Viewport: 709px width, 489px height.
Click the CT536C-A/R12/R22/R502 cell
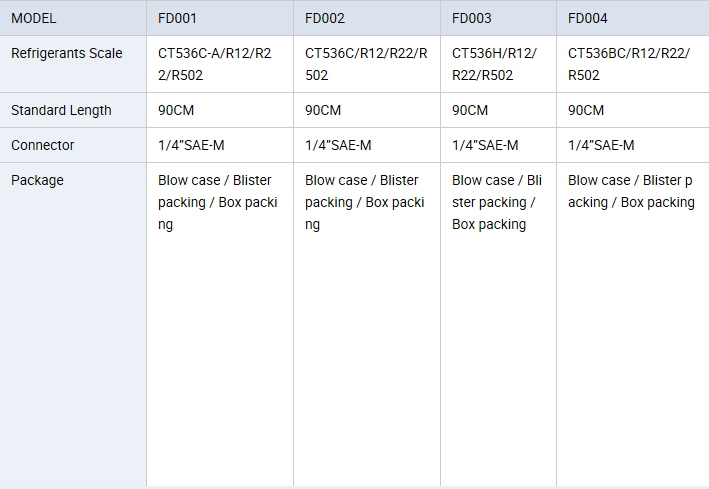coord(220,64)
